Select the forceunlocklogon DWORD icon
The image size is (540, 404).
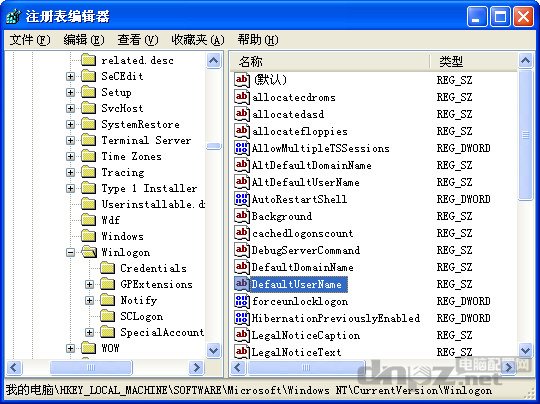click(x=242, y=301)
